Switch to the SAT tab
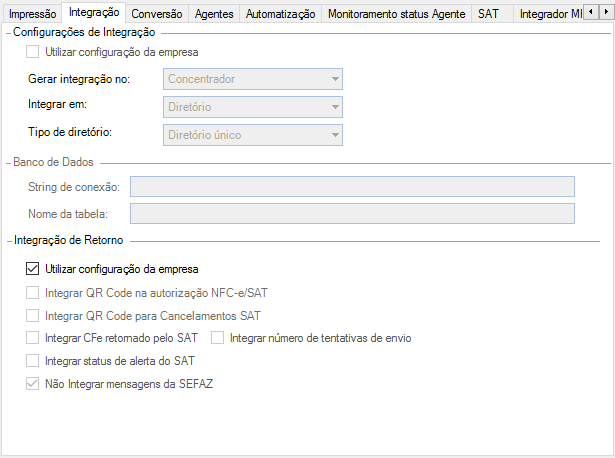The image size is (615, 458). tap(488, 14)
